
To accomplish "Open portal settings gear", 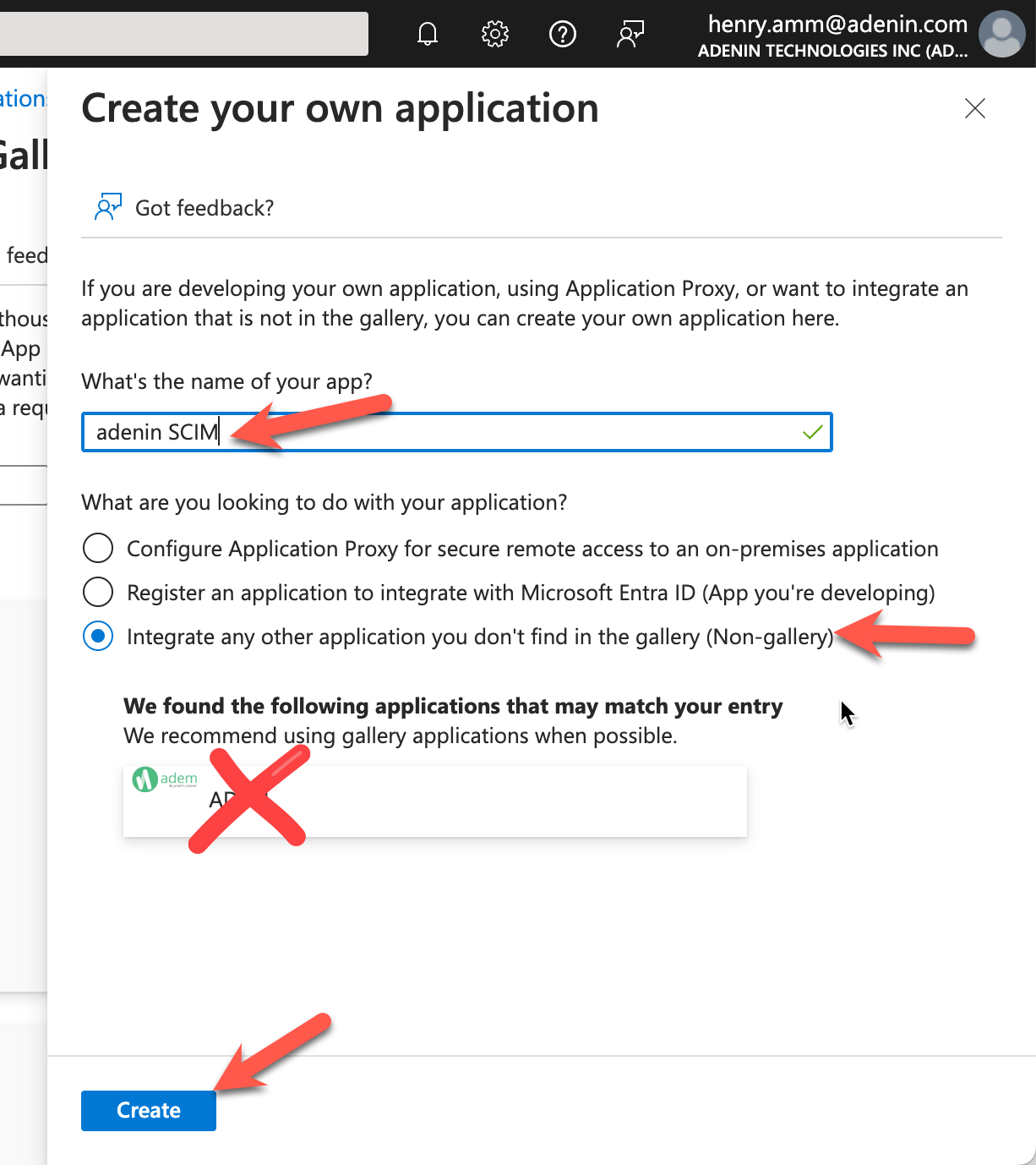I will 495,34.
